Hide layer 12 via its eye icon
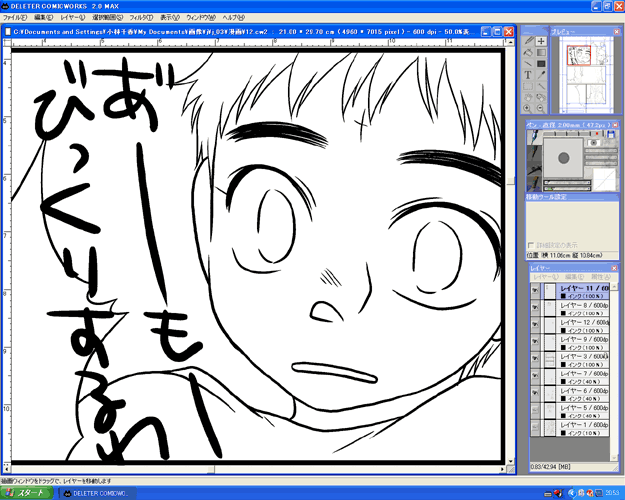This screenshot has height=500, width=625. pos(535,325)
